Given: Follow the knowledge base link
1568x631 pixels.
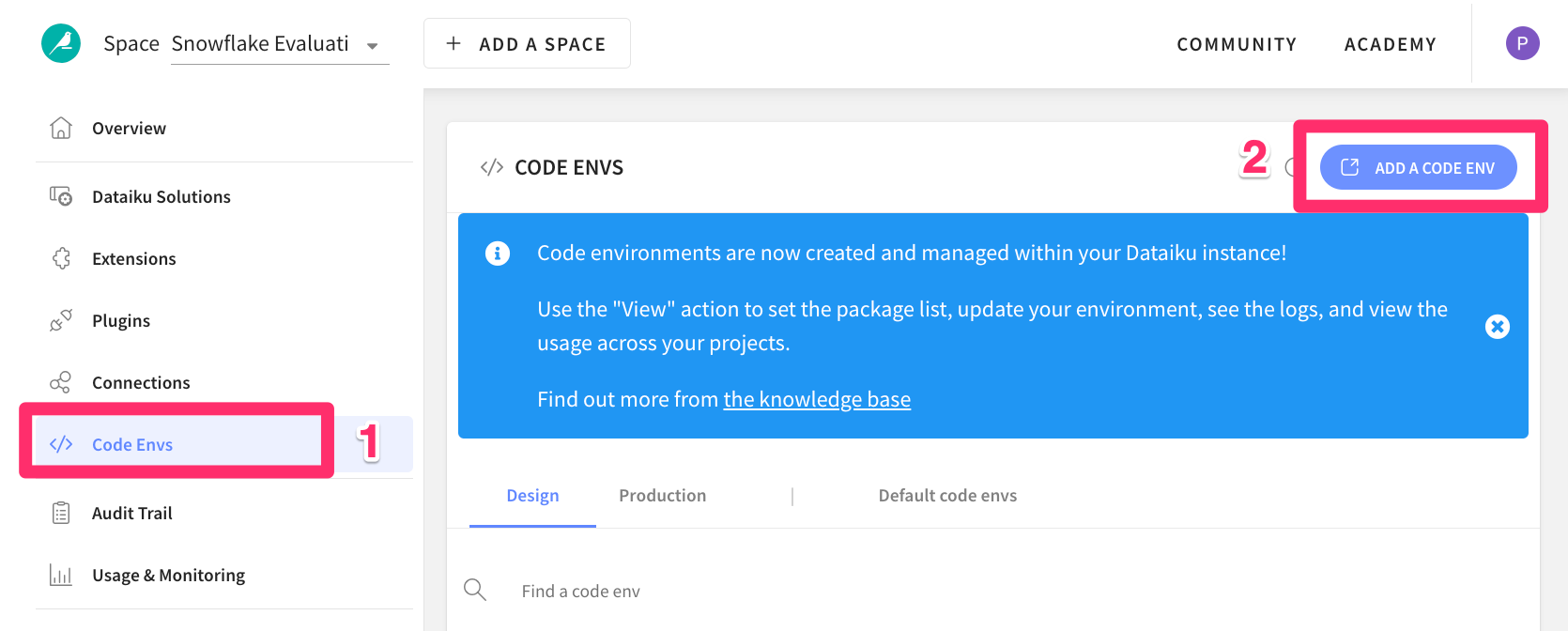Looking at the screenshot, I should tap(817, 399).
